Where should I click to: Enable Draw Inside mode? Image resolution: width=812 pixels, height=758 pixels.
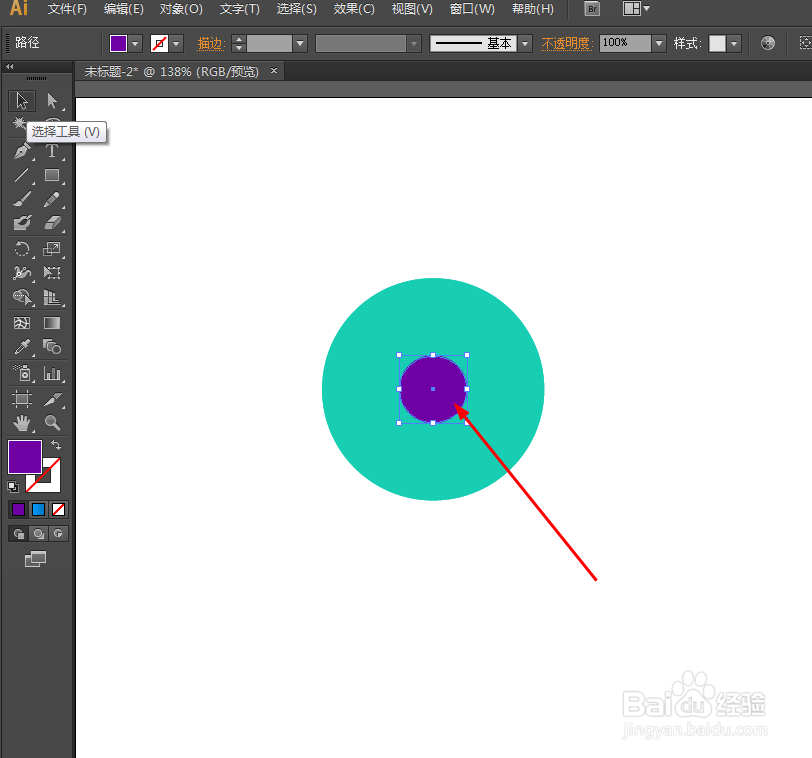click(58, 533)
